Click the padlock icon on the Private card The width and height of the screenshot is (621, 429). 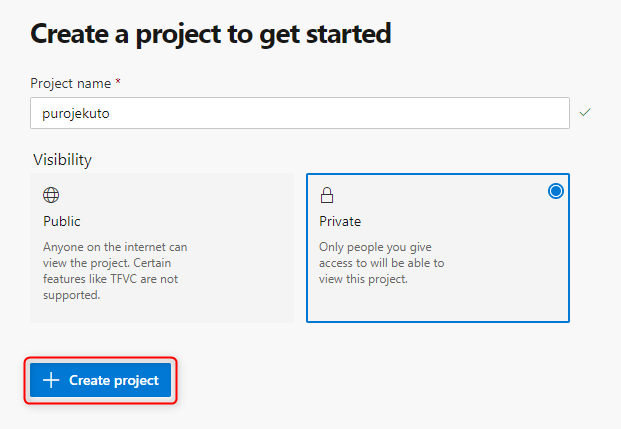327,195
